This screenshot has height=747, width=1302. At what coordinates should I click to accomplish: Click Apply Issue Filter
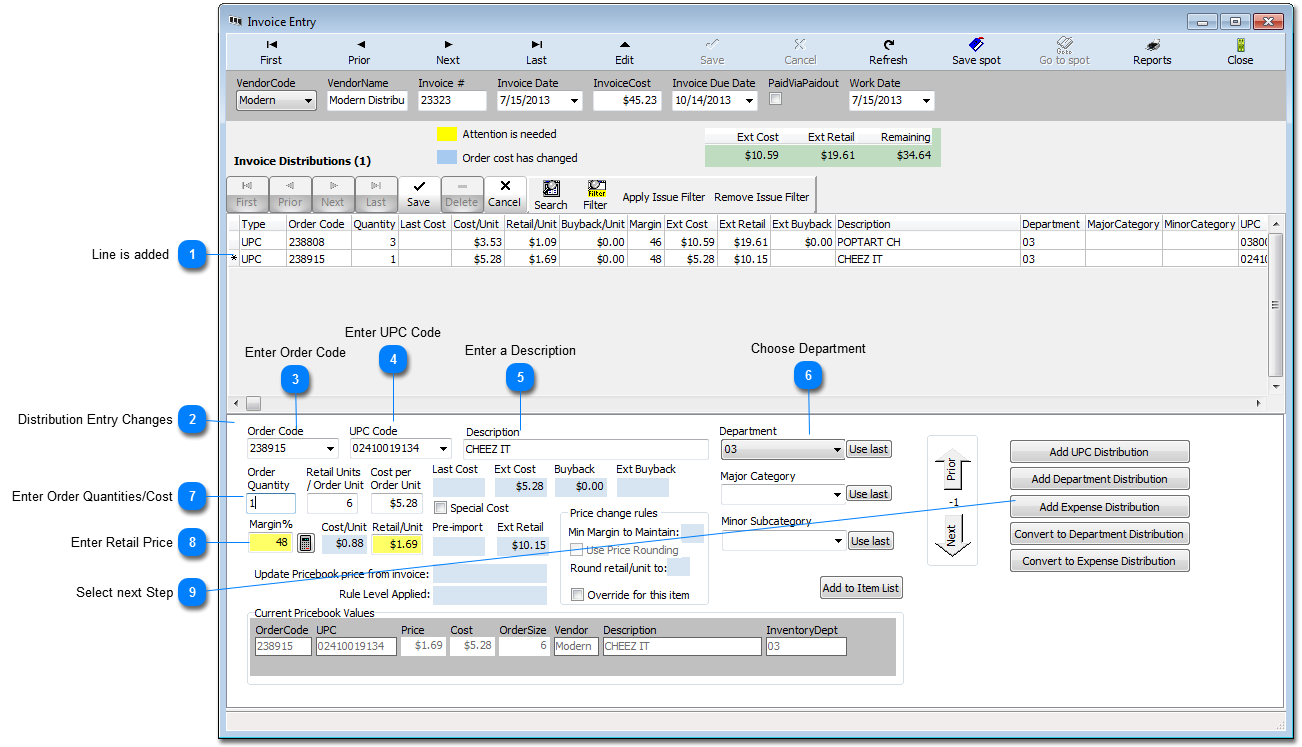(663, 197)
